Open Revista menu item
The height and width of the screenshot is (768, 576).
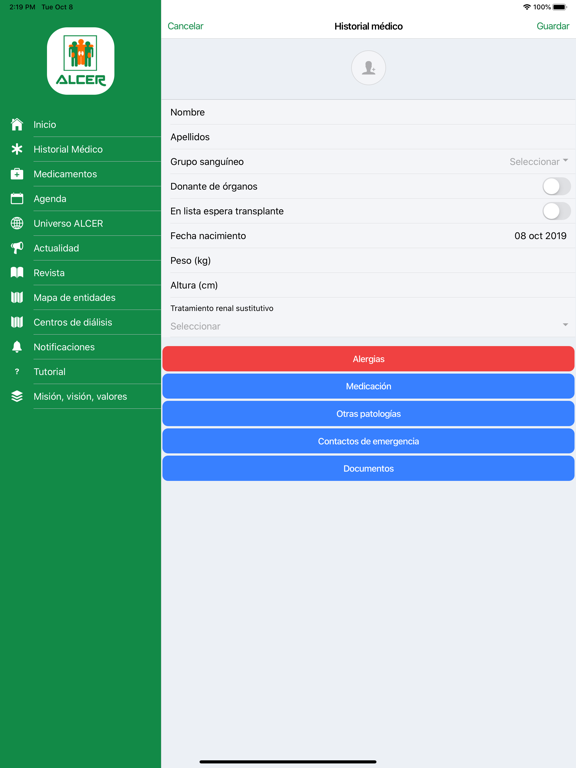pos(49,273)
